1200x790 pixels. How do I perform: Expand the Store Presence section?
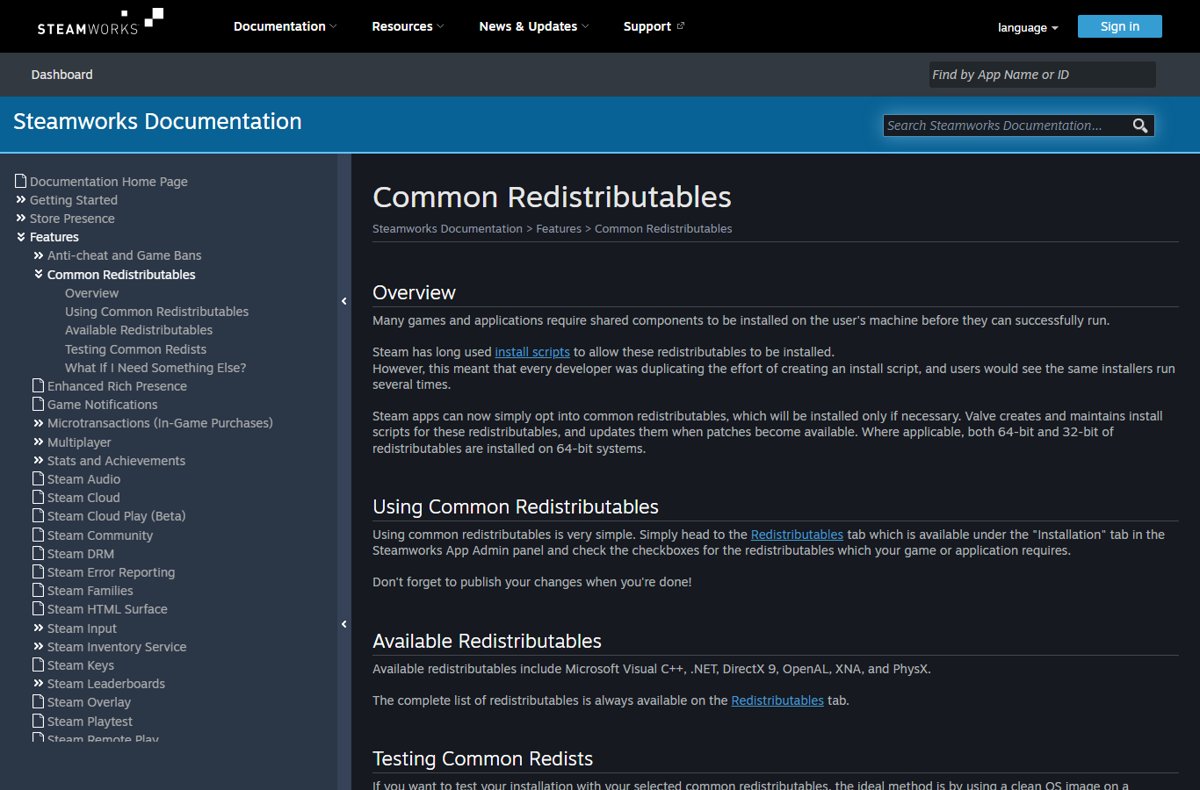[x=21, y=218]
